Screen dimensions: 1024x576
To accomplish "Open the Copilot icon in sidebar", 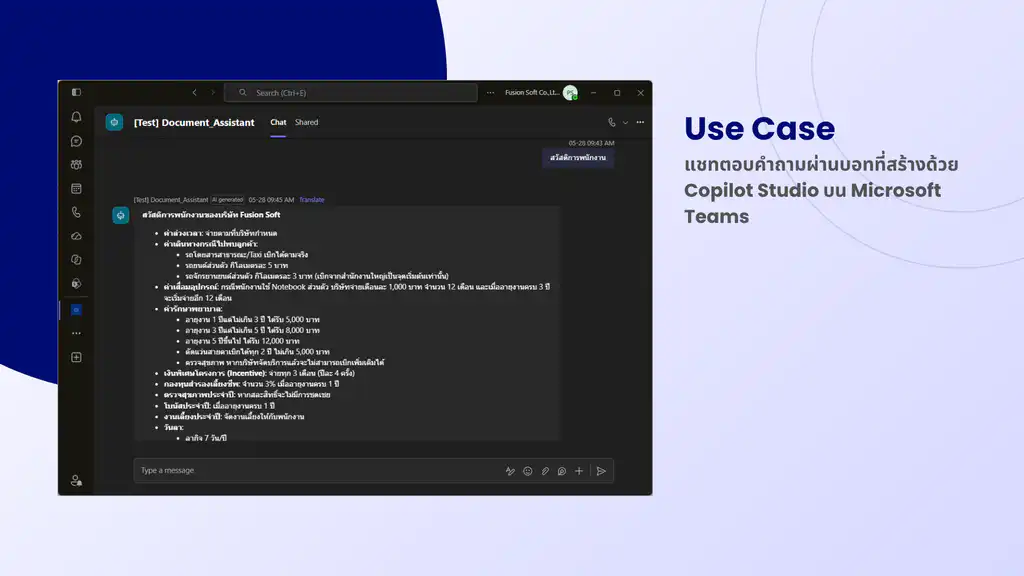I will (x=76, y=260).
